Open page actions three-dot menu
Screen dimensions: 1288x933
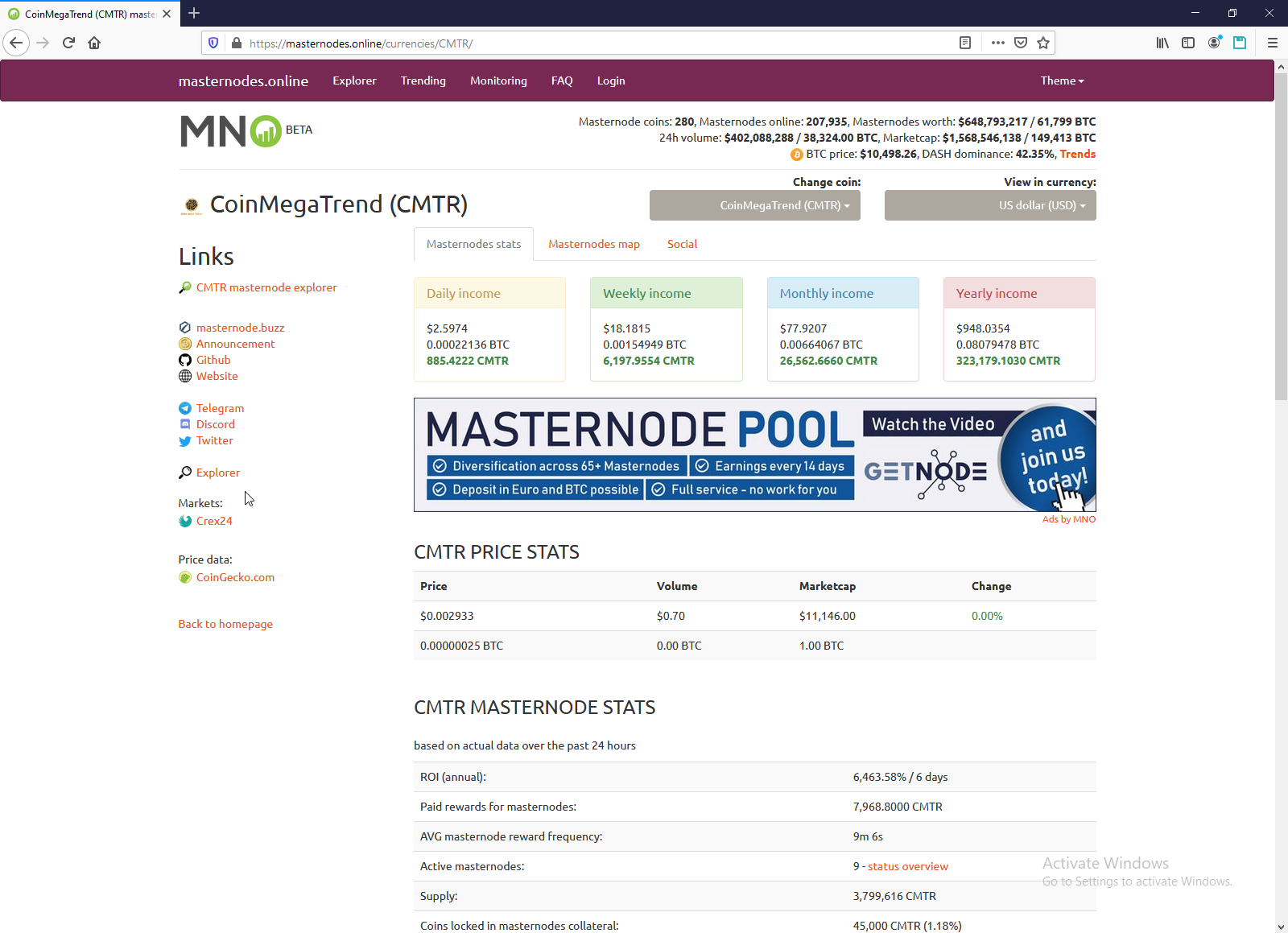[998, 43]
